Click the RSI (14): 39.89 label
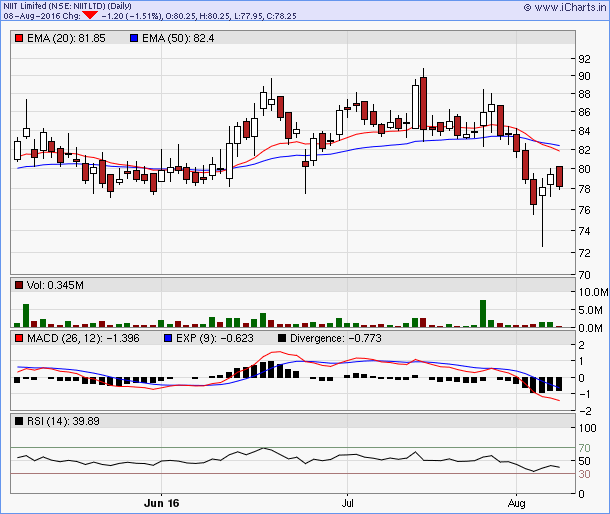Image resolution: width=610 pixels, height=514 pixels. click(63, 421)
